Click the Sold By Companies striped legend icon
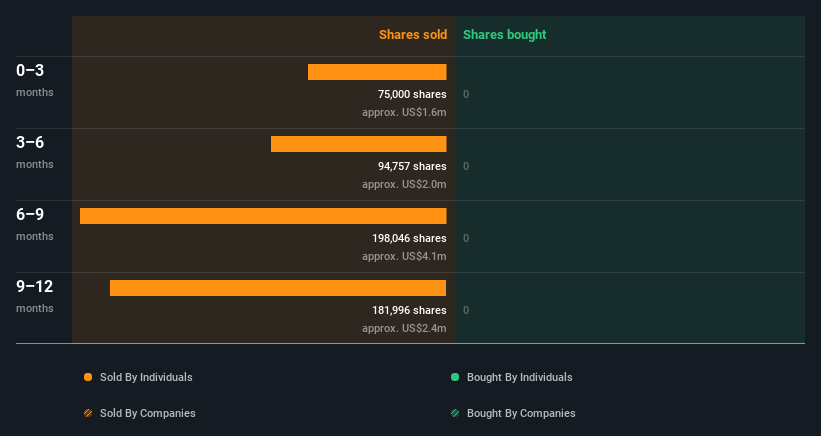Screen dimensions: 821x436 coord(88,413)
